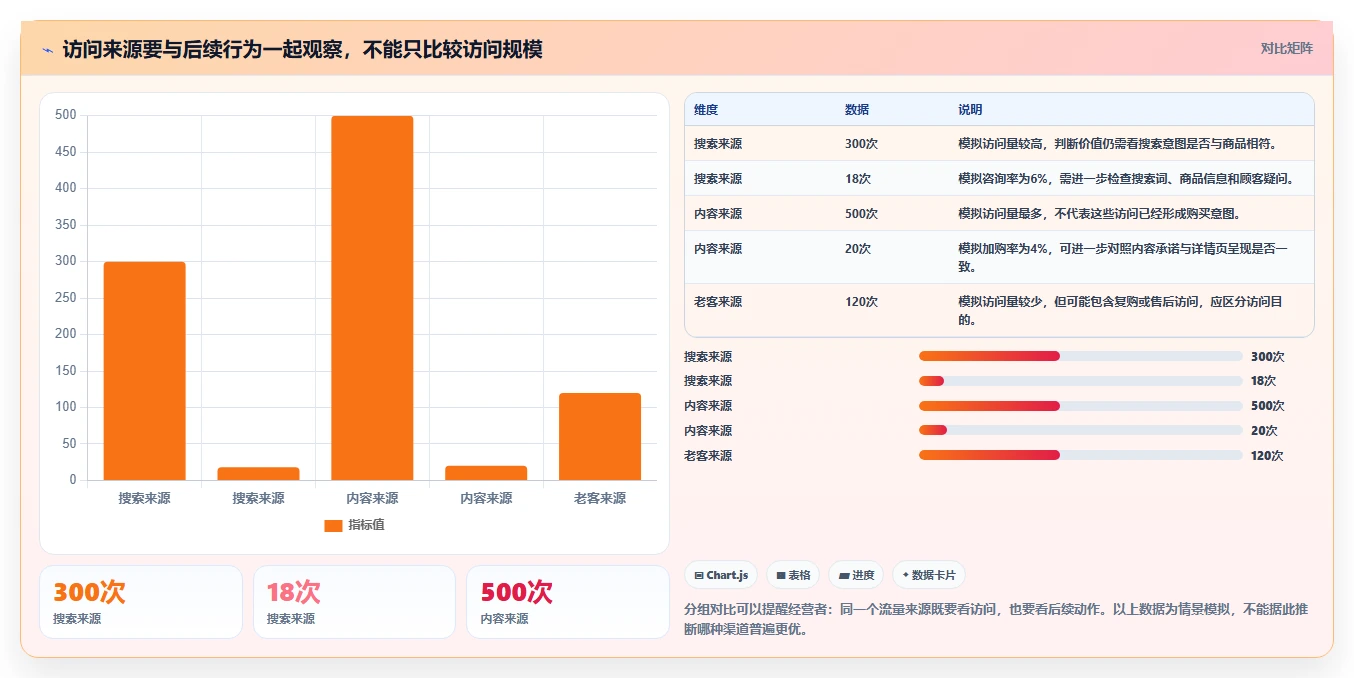1354x678 pixels.
Task: Click the 维度 column header
Action: click(x=706, y=110)
